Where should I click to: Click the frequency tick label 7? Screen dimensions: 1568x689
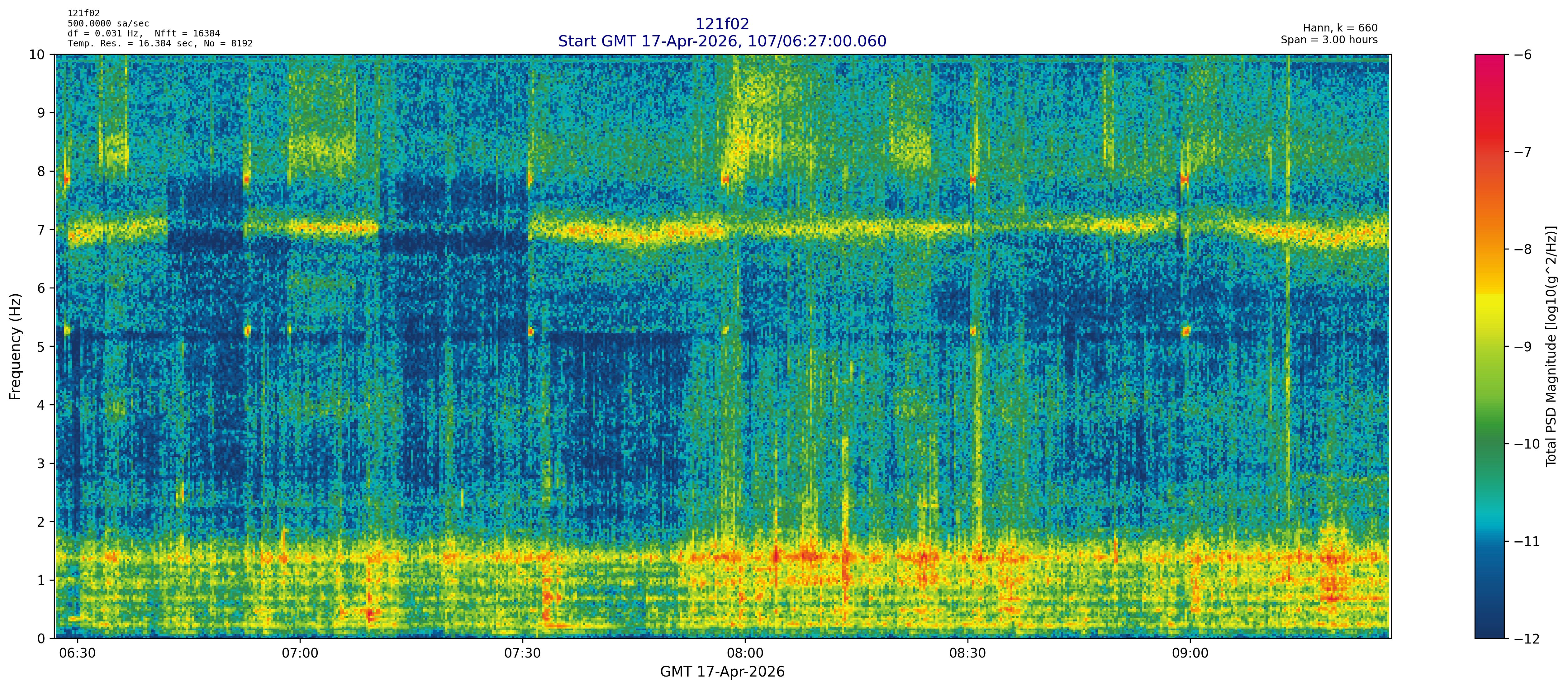41,230
